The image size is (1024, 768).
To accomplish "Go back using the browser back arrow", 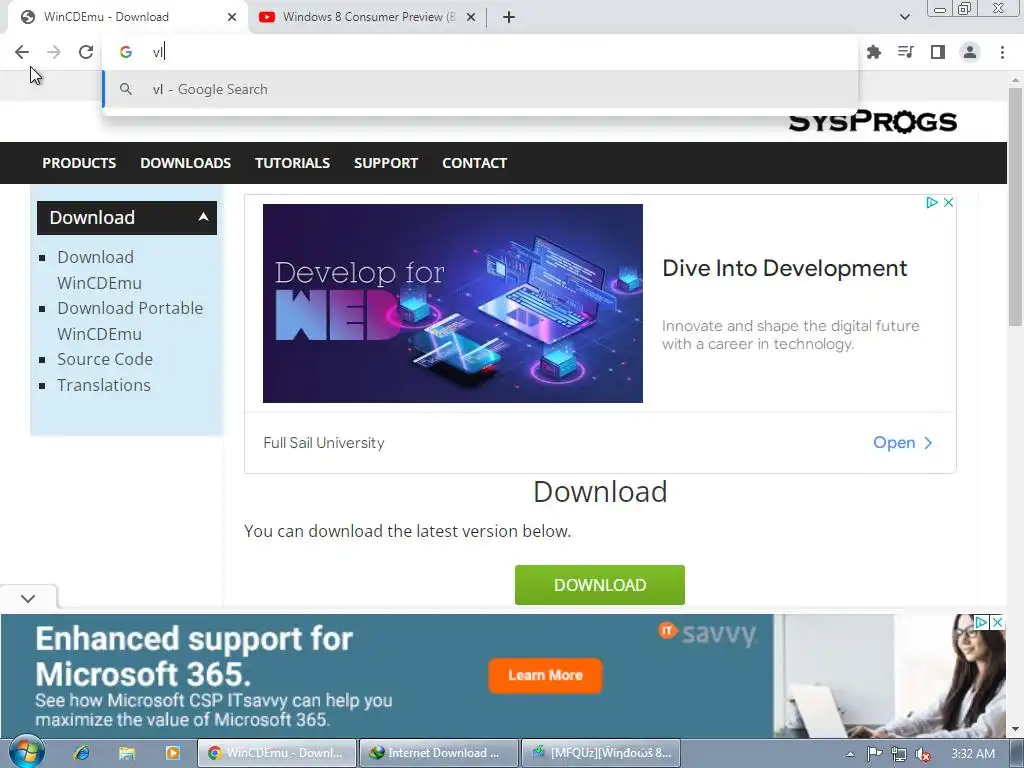I will (22, 52).
